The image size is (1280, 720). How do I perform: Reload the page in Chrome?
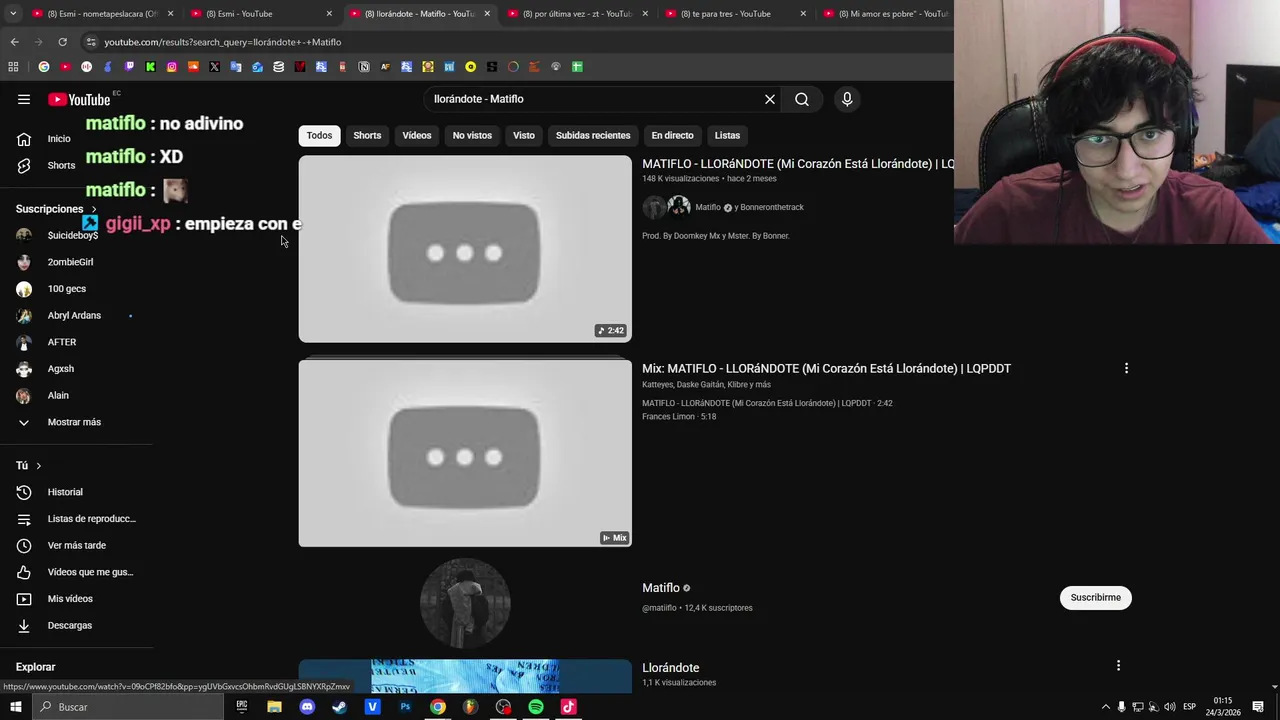tap(62, 42)
